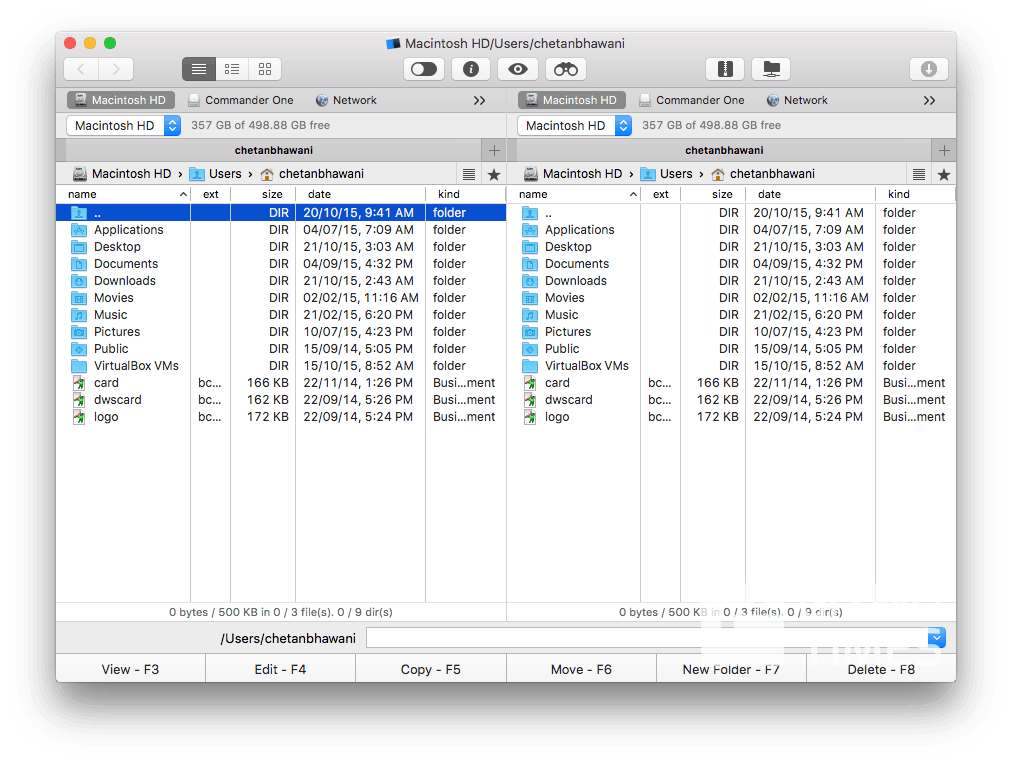
Task: Add new tab in right panel
Action: 944,150
